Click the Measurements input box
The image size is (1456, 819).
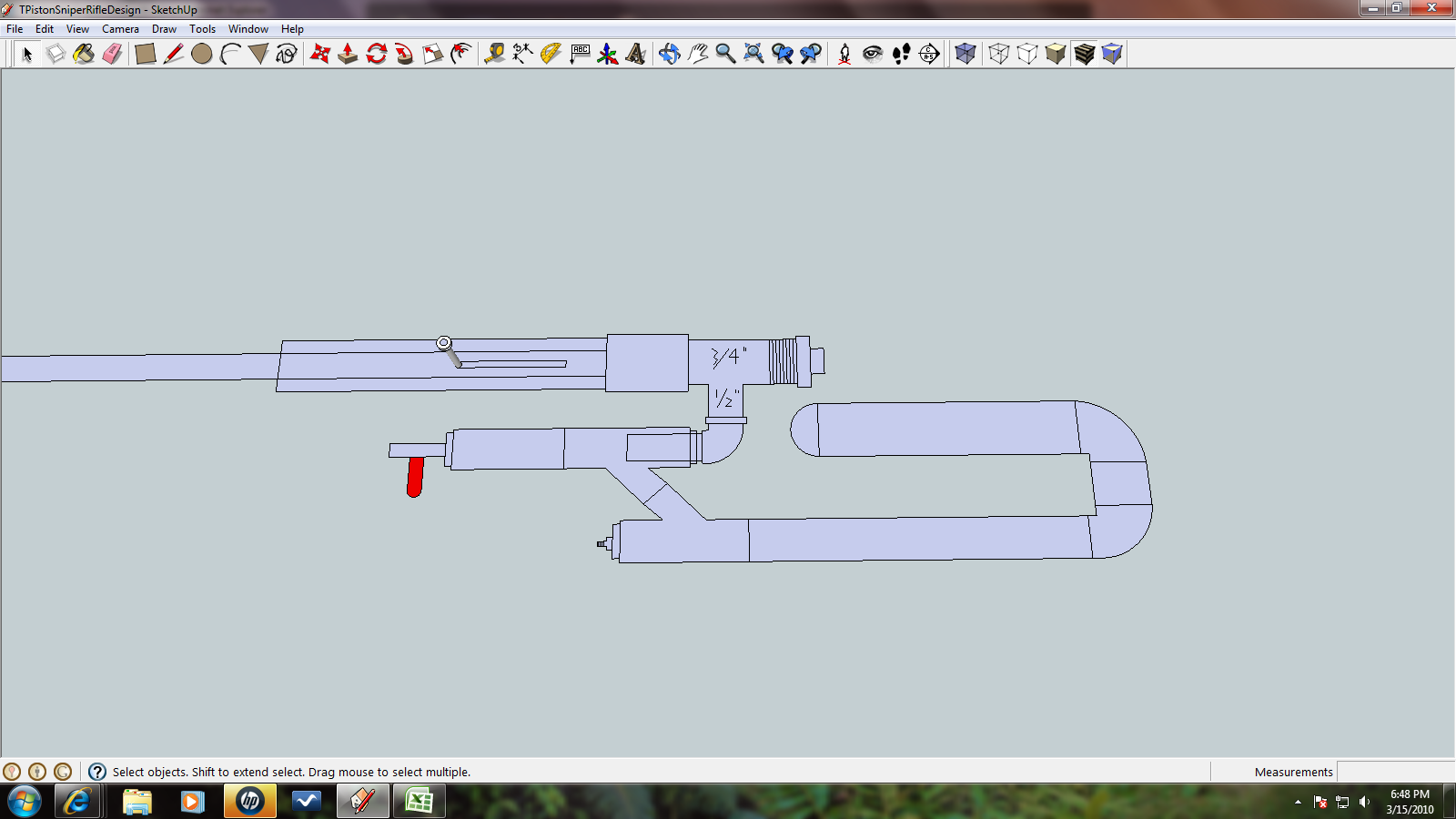[1394, 772]
